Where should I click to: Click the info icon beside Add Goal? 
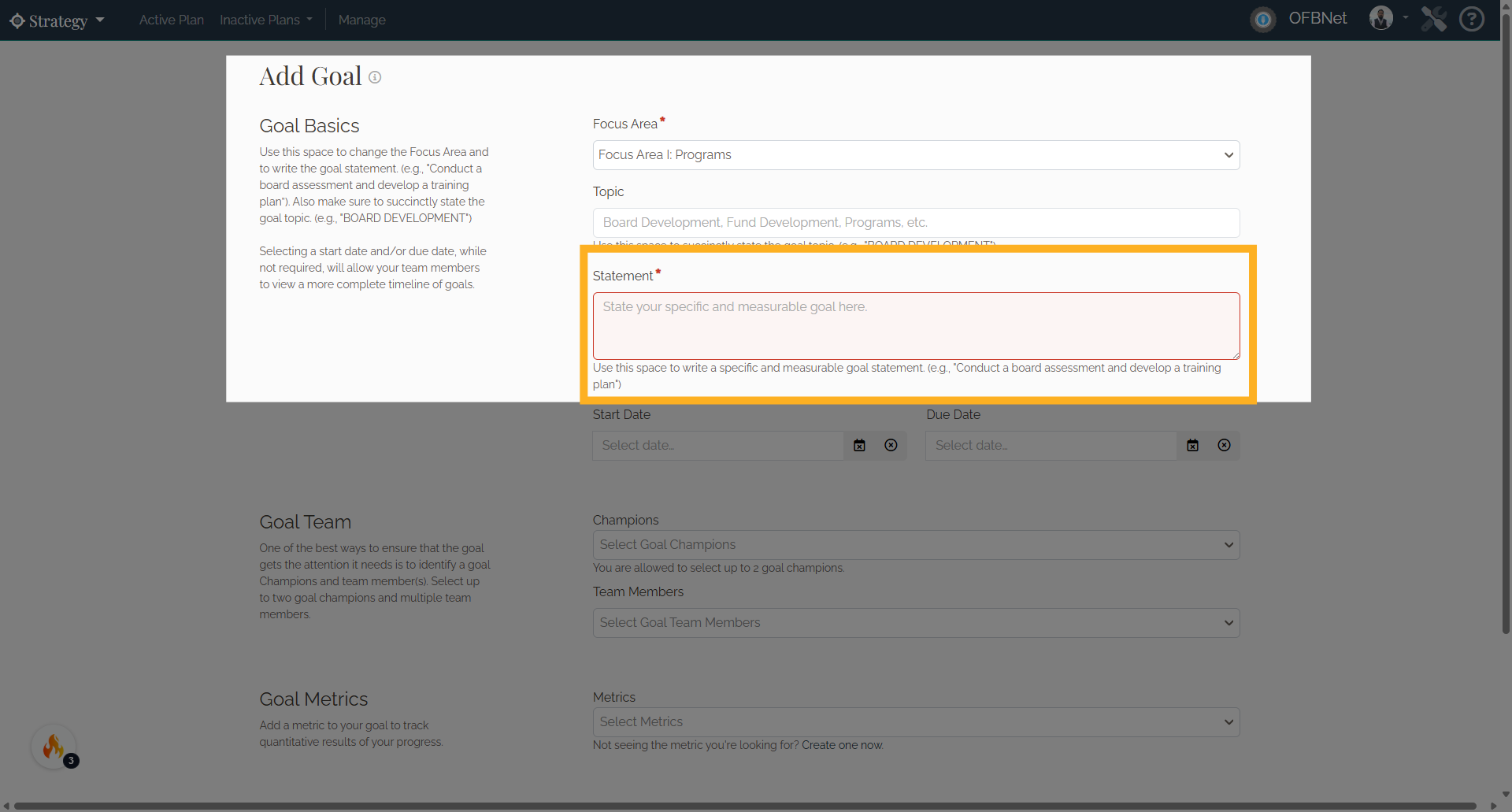pos(375,77)
